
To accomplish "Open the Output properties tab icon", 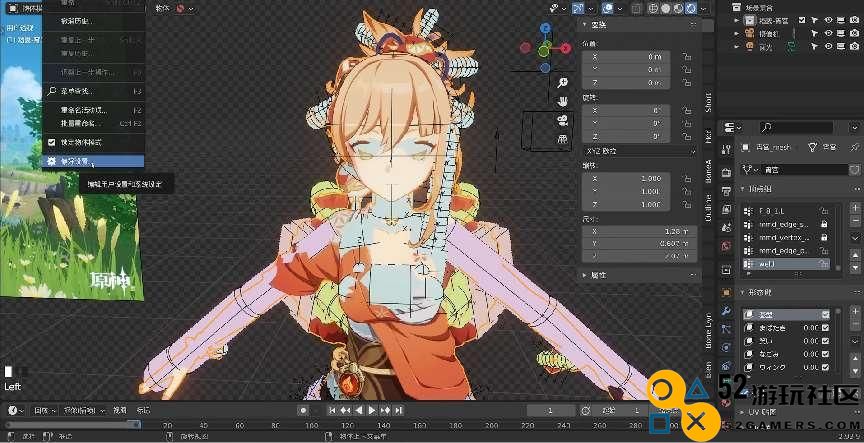I will (x=727, y=191).
